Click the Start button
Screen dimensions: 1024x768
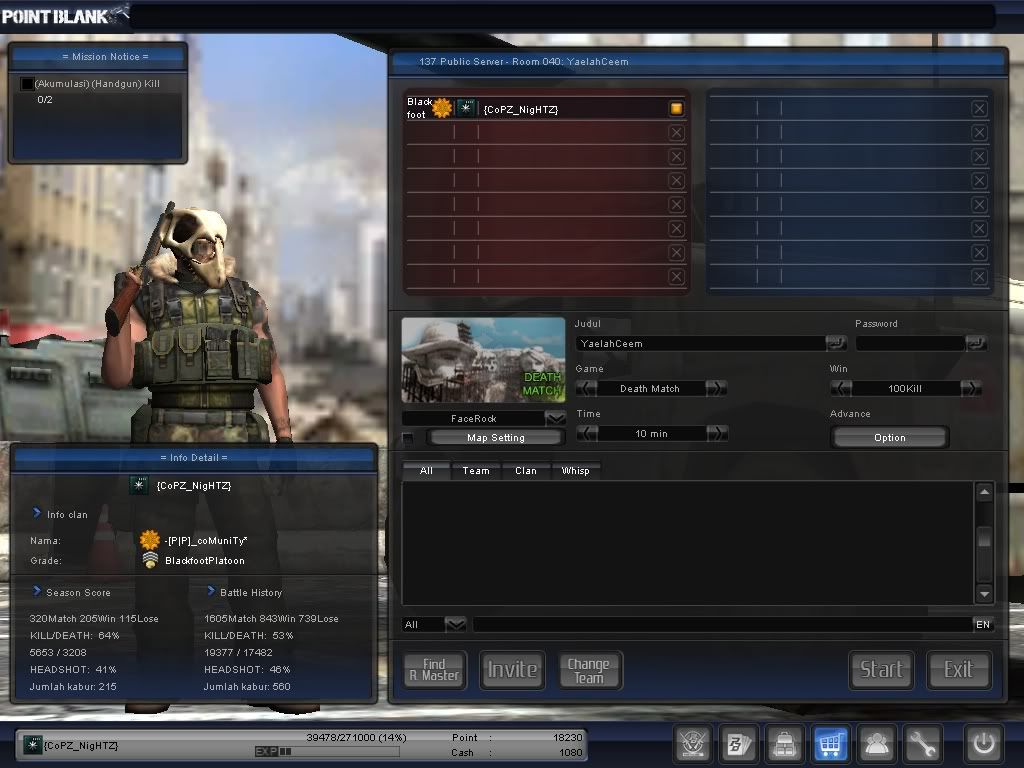coord(881,669)
